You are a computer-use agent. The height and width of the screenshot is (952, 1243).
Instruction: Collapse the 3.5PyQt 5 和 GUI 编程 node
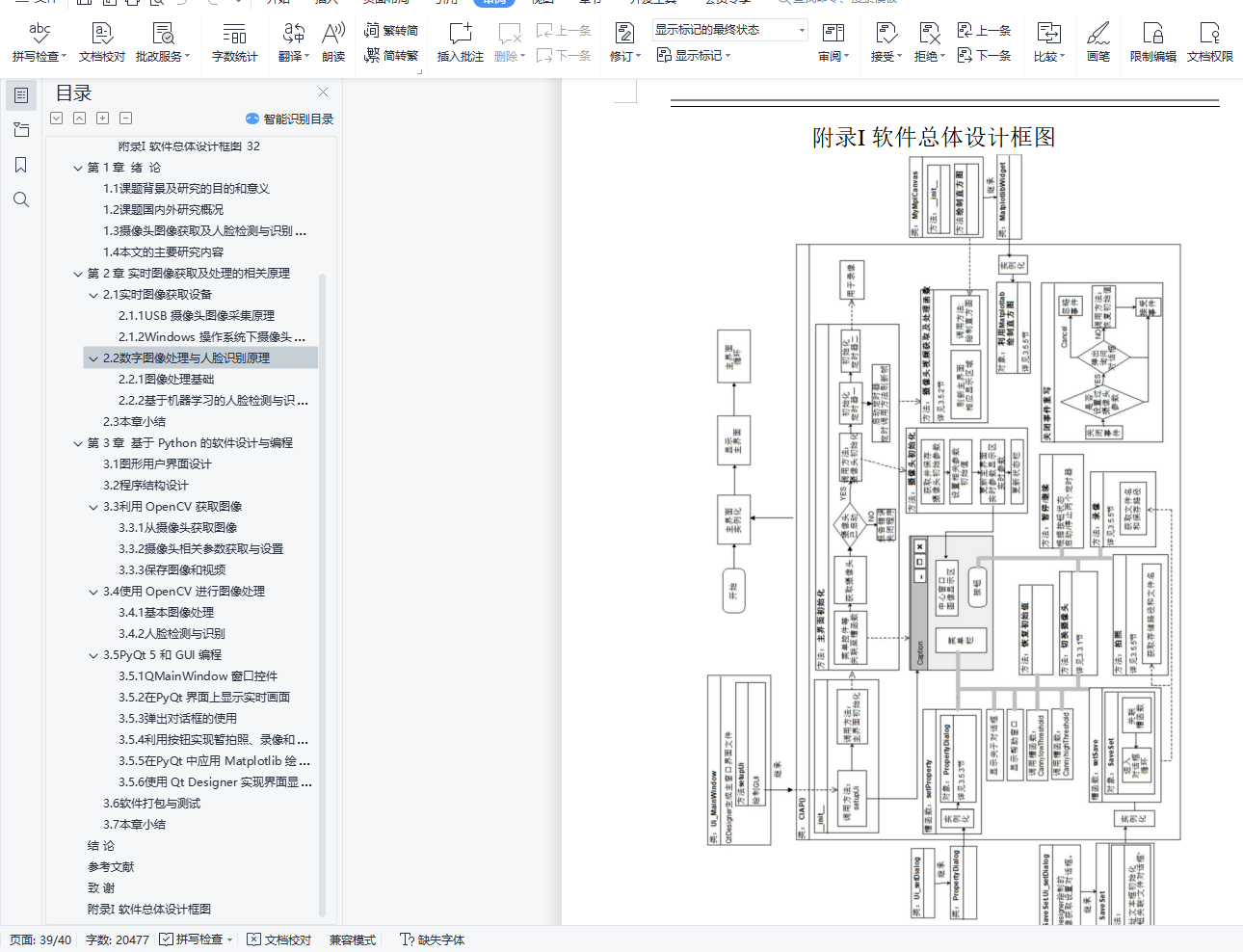tap(93, 655)
